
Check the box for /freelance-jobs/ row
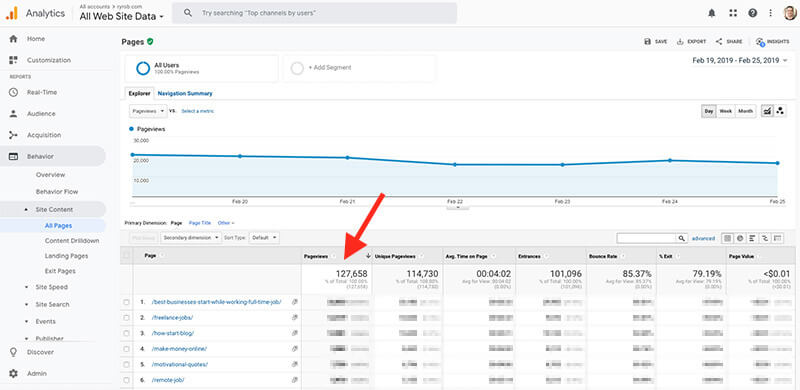tap(127, 318)
